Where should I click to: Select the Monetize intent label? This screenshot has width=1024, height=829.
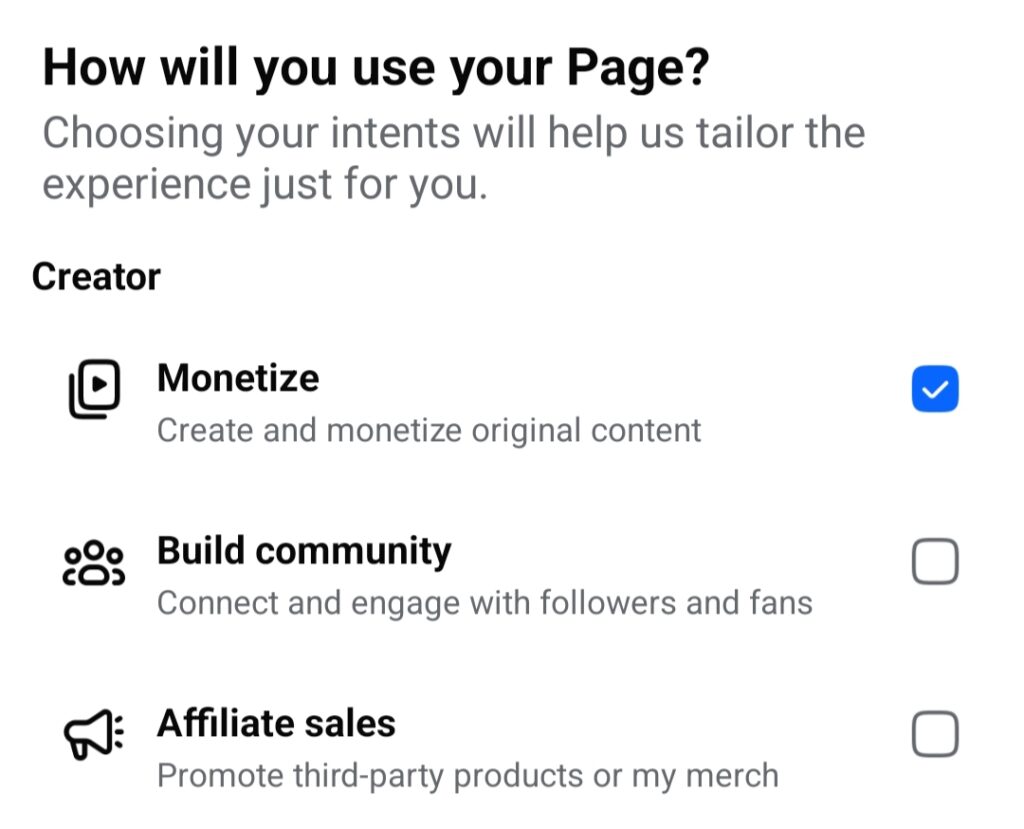pyautogui.click(x=238, y=378)
